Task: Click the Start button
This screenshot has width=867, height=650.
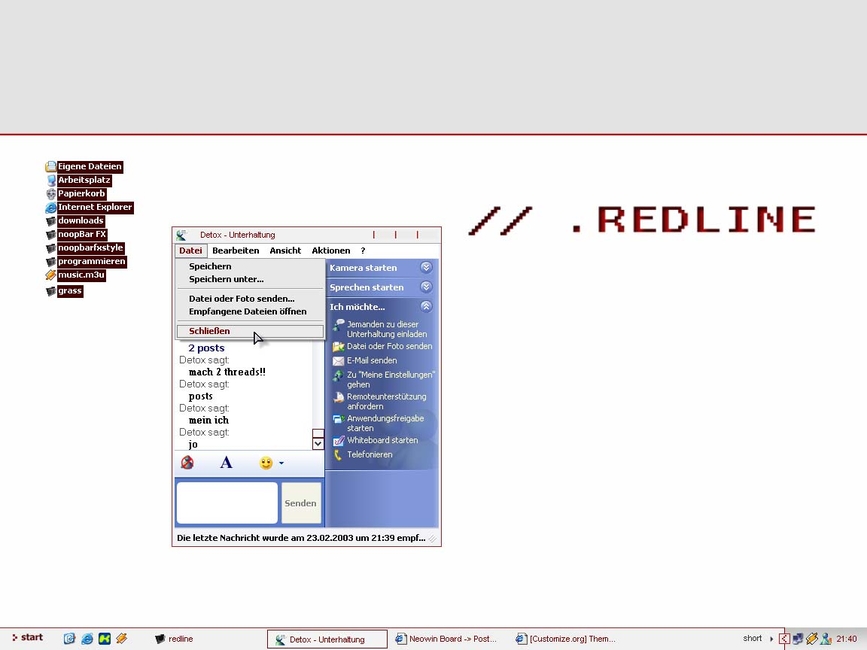Action: click(x=28, y=637)
